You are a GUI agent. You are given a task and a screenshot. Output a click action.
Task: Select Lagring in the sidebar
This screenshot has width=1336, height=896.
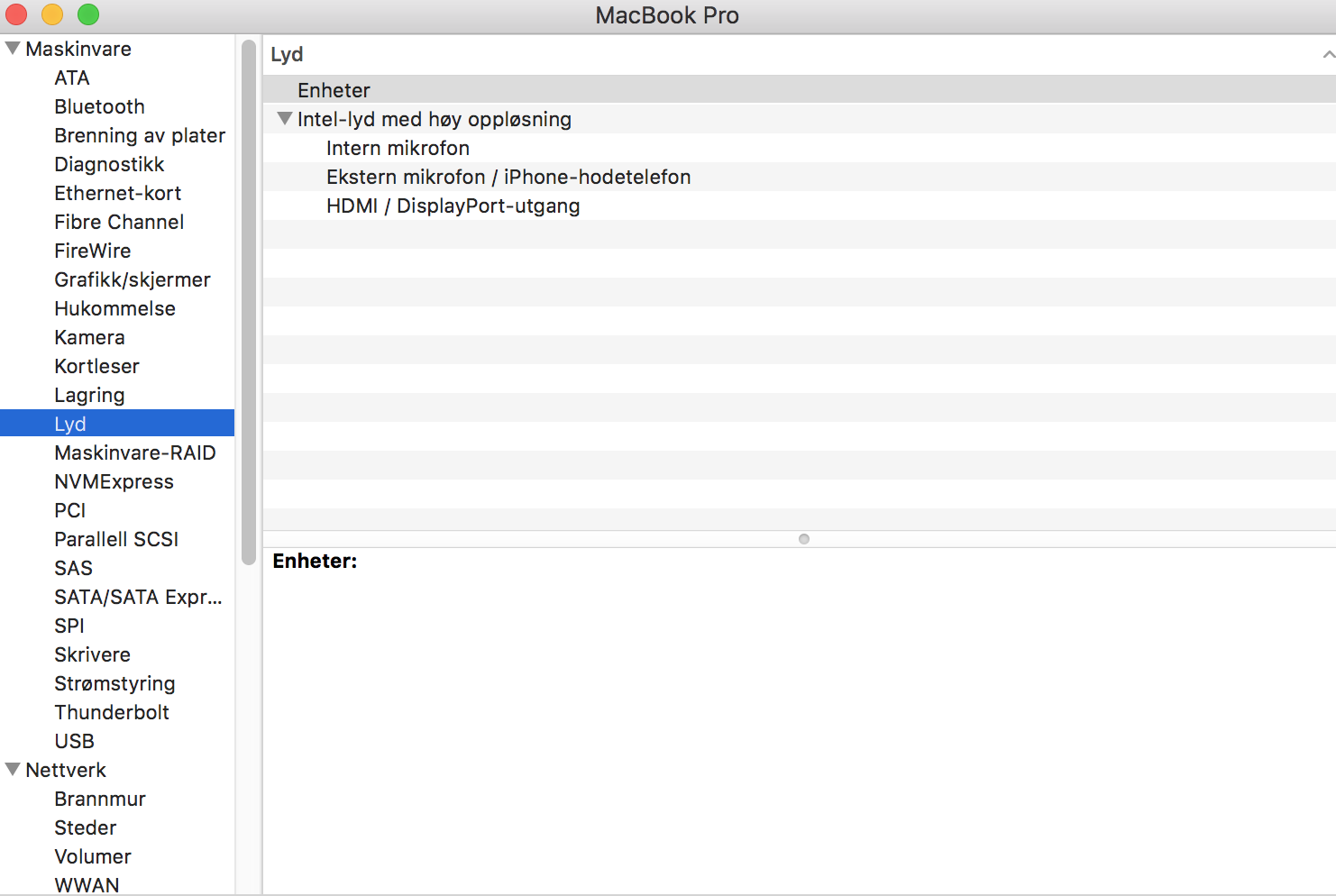[89, 395]
